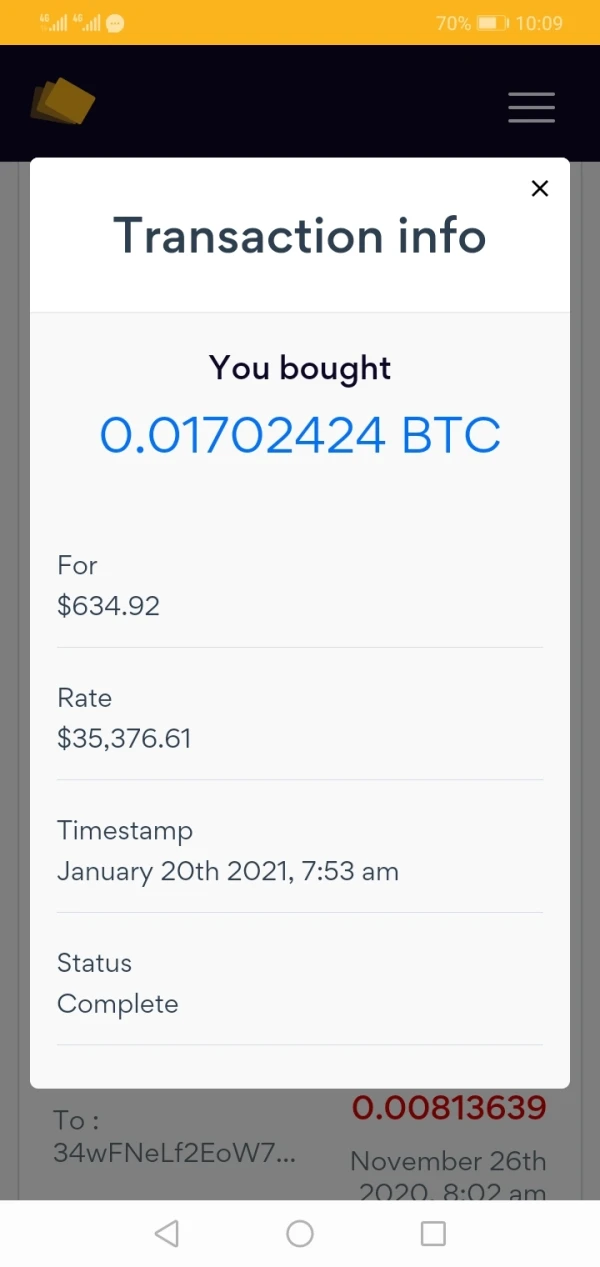
Task: Tap the red 0.00813639 amount
Action: coord(449,1108)
